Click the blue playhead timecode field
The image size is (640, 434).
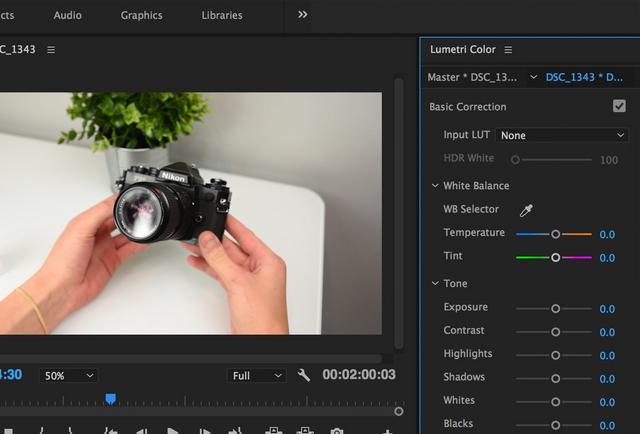[x=11, y=375]
